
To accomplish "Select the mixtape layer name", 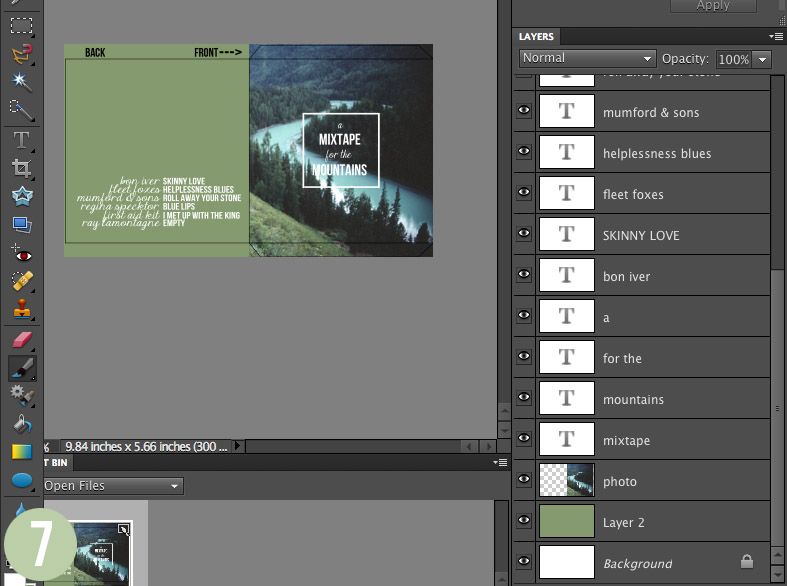I will 626,441.
